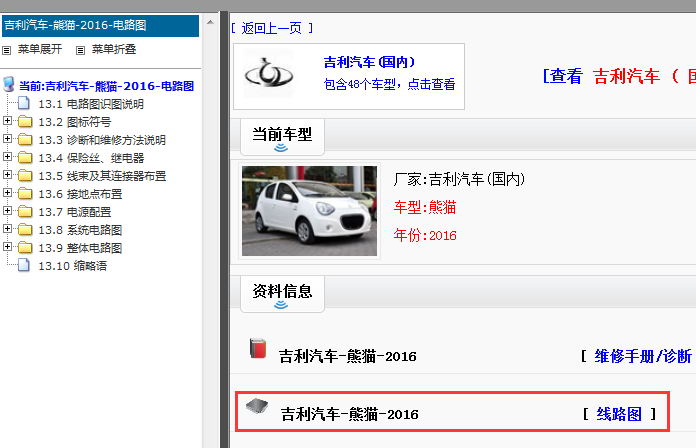Click the 菜单折叠 collapse-all icon
Image resolution: width=696 pixels, height=448 pixels.
point(80,50)
